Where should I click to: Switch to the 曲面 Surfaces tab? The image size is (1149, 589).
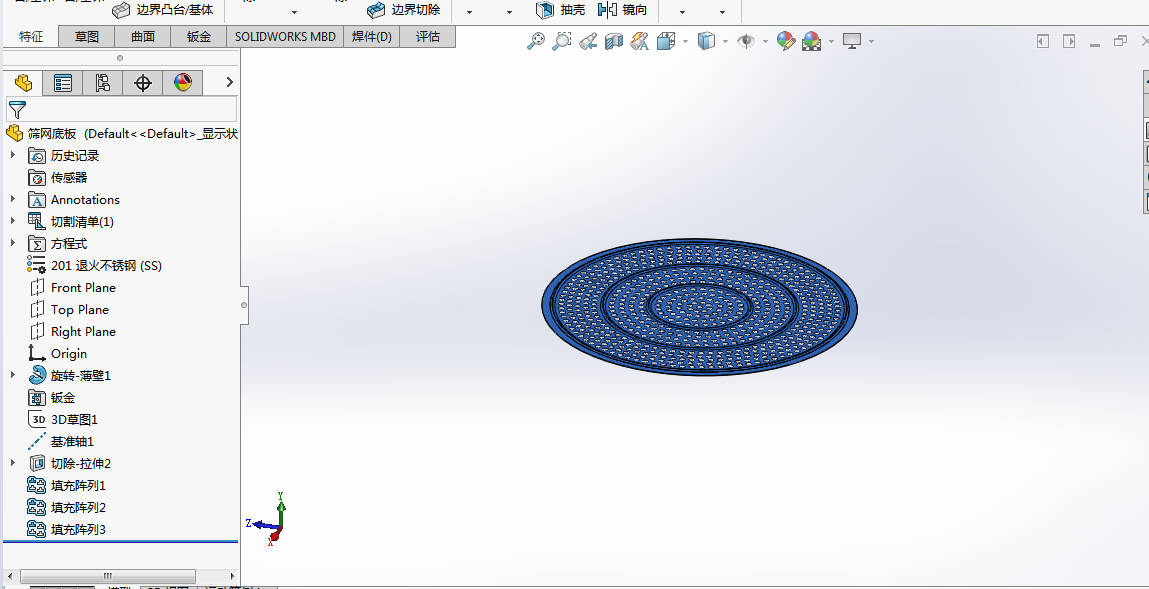pyautogui.click(x=143, y=37)
